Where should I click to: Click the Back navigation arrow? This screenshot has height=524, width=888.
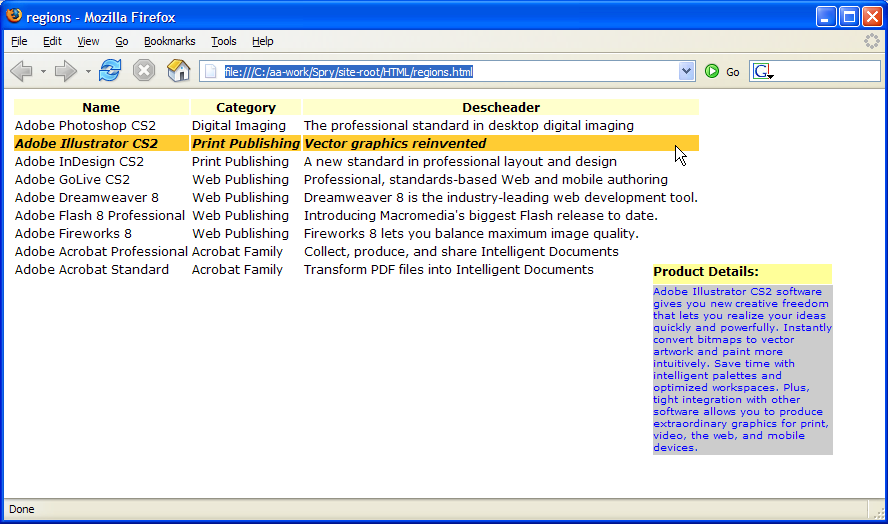click(x=22, y=71)
